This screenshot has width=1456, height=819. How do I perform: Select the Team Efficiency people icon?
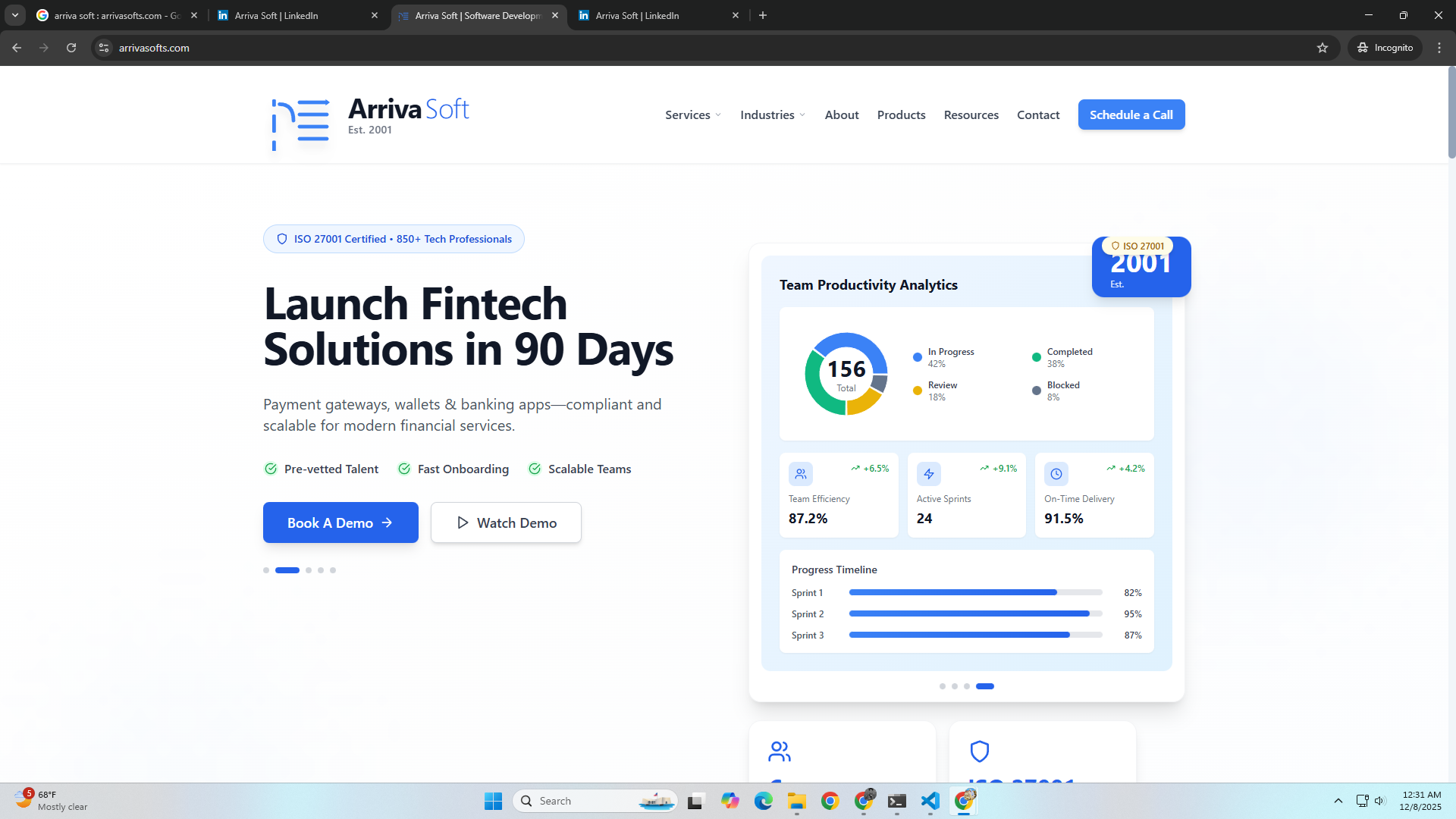click(802, 474)
